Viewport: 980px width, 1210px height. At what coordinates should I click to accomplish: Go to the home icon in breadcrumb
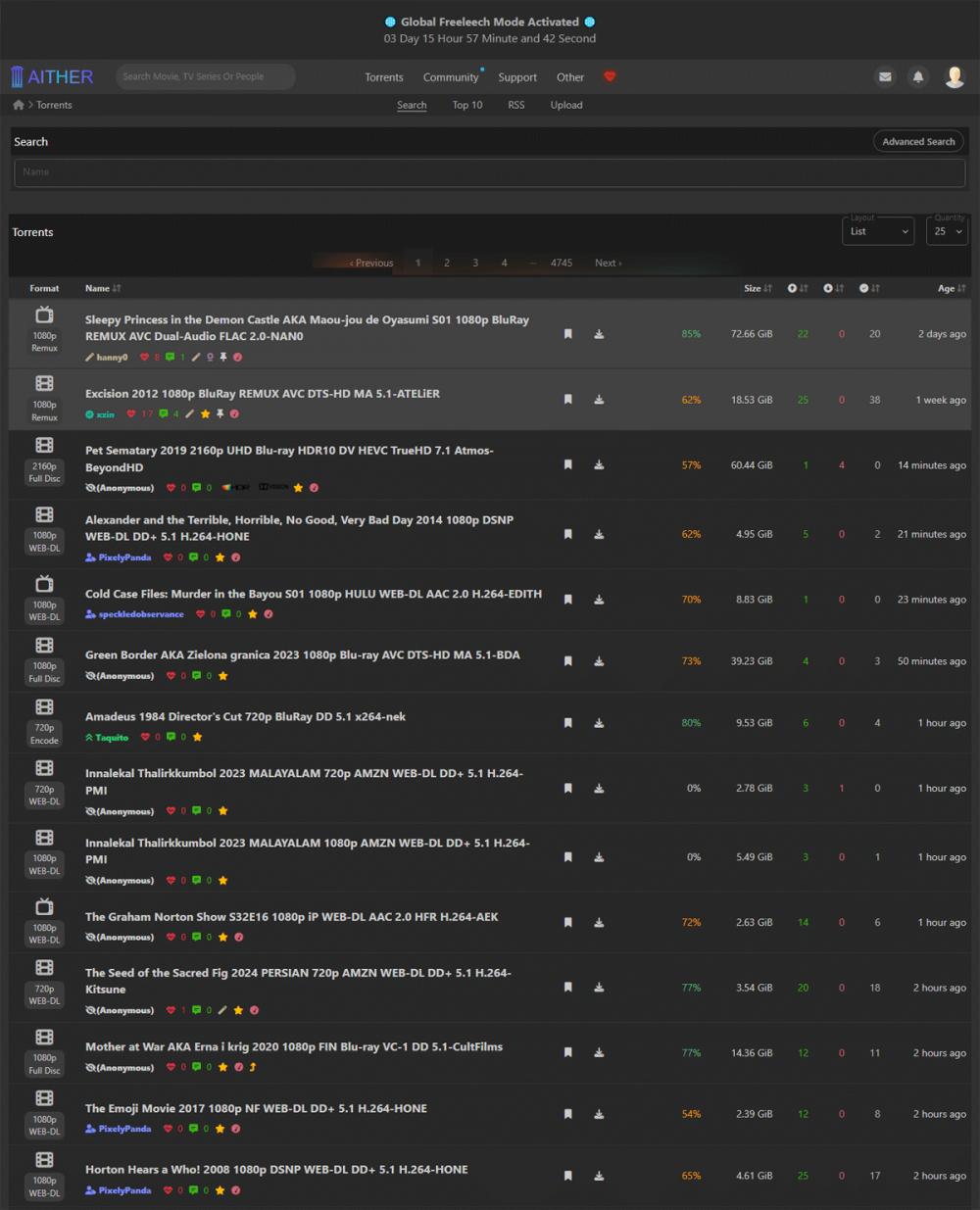[18, 105]
